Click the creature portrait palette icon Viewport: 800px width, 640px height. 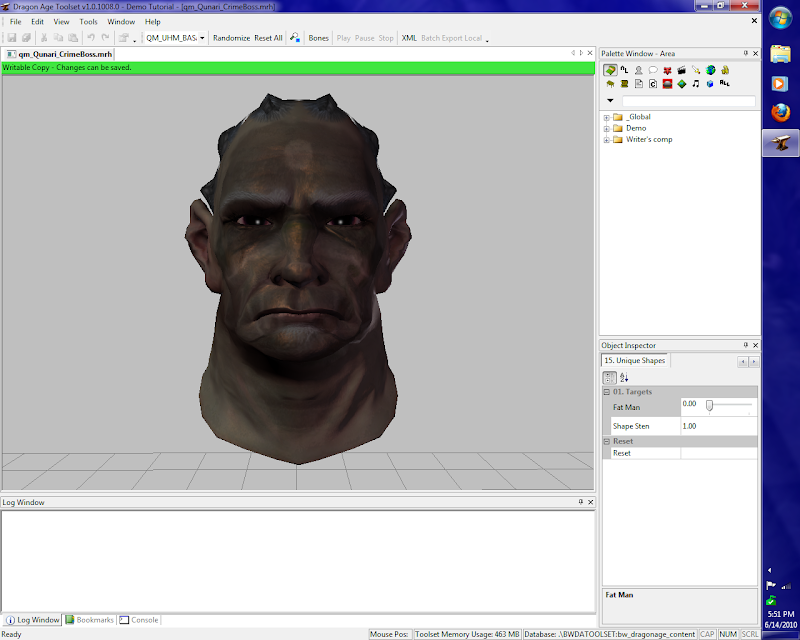638,70
